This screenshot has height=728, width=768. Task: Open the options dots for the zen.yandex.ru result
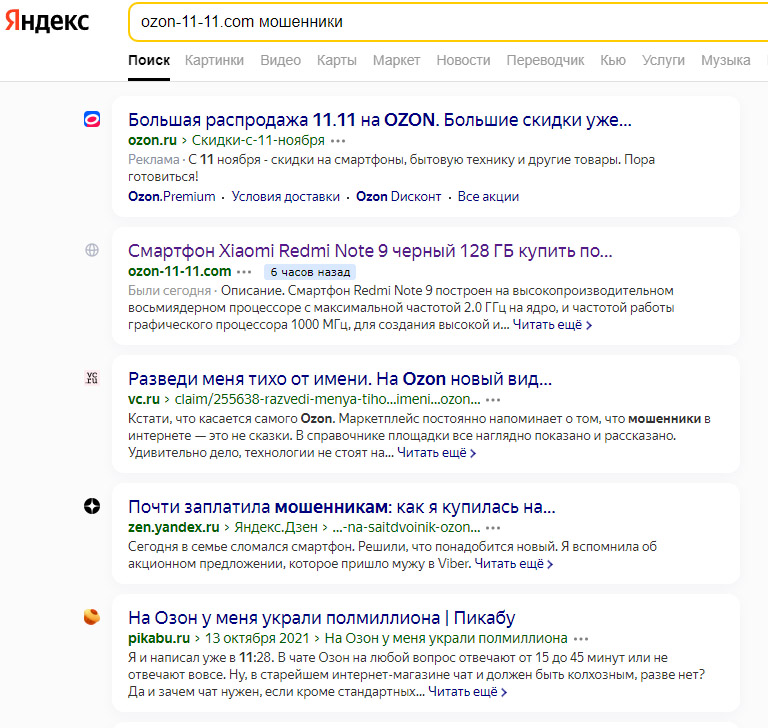493,528
